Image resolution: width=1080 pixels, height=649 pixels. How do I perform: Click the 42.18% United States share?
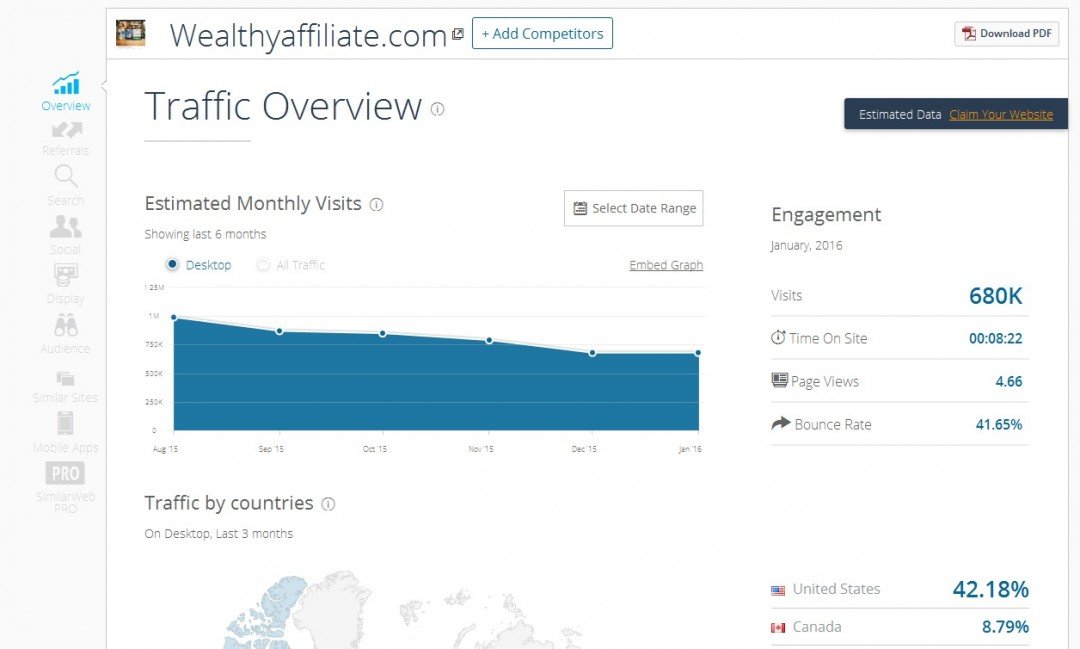click(990, 589)
